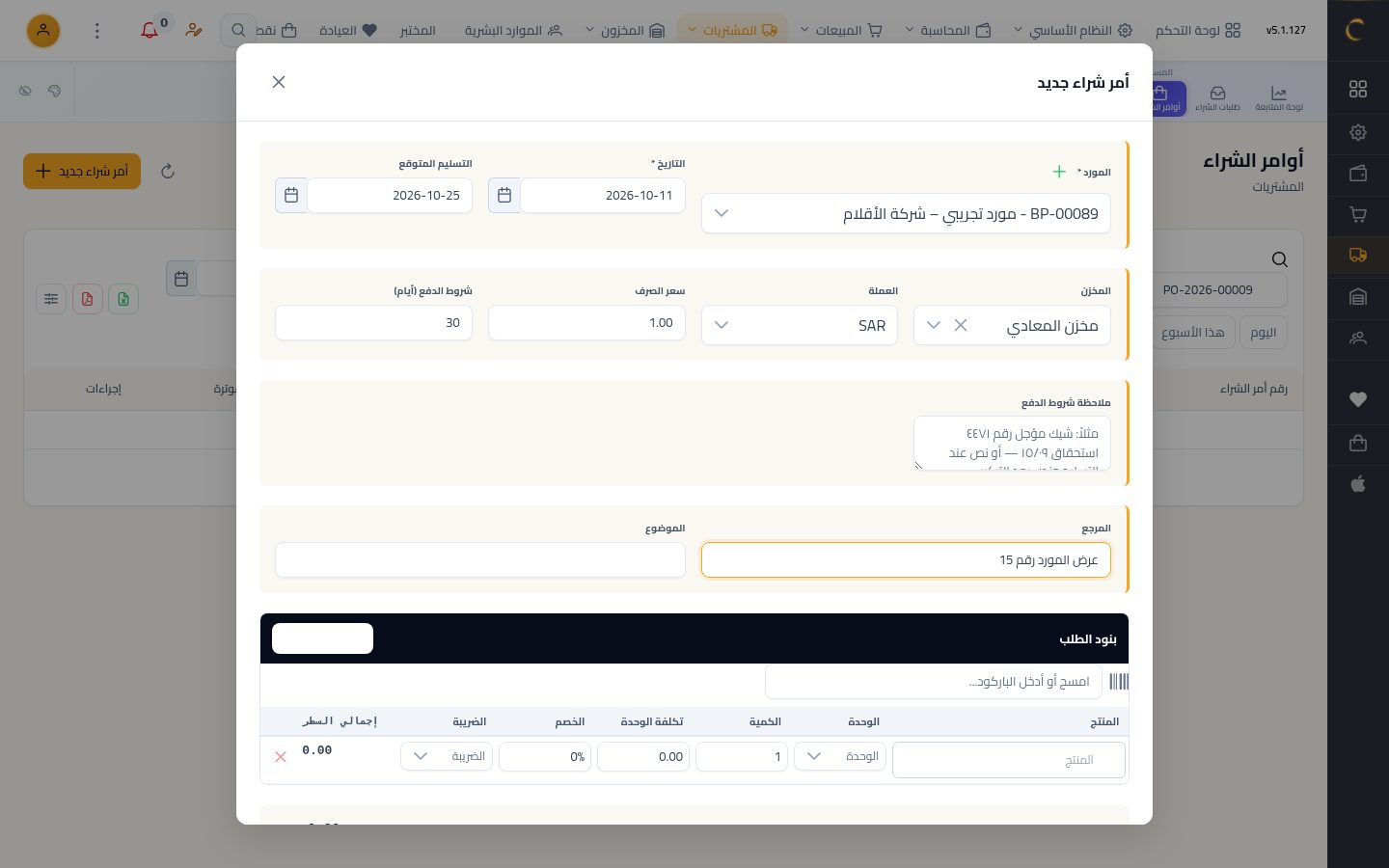1389x868 pixels.
Task: Click the white button in بنود الطلب header
Action: [322, 638]
